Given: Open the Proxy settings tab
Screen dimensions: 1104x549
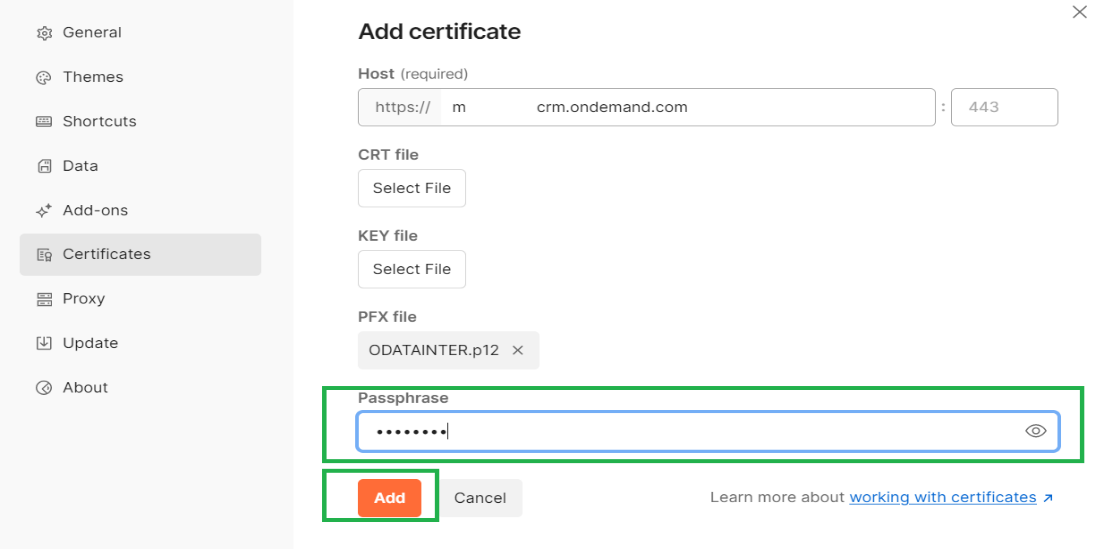Looking at the screenshot, I should point(141,299).
